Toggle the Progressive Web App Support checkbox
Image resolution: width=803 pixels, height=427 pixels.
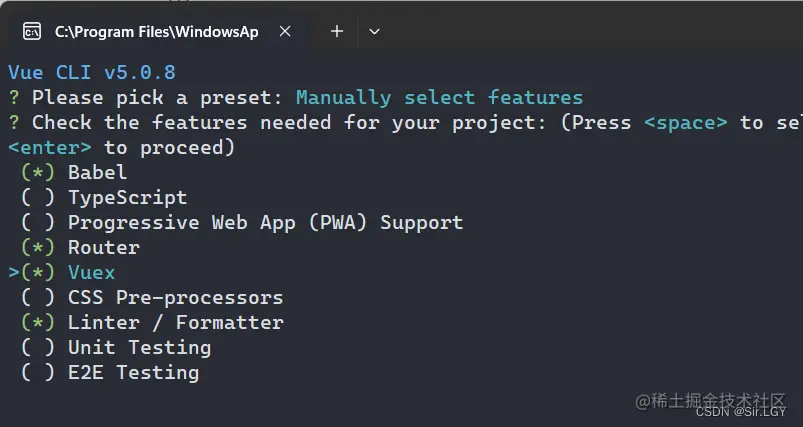(38, 223)
